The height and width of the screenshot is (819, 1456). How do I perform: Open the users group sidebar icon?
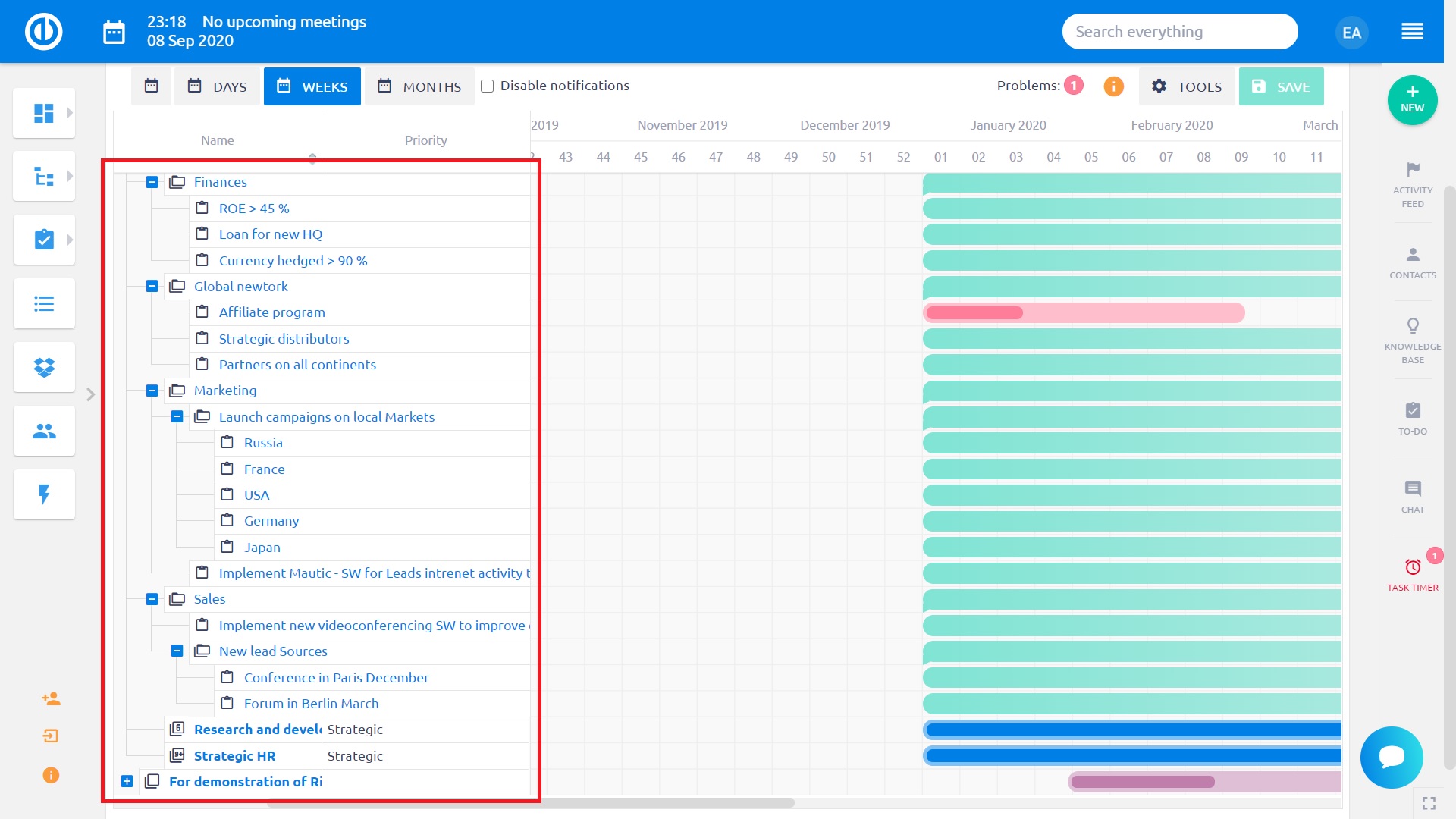point(44,431)
